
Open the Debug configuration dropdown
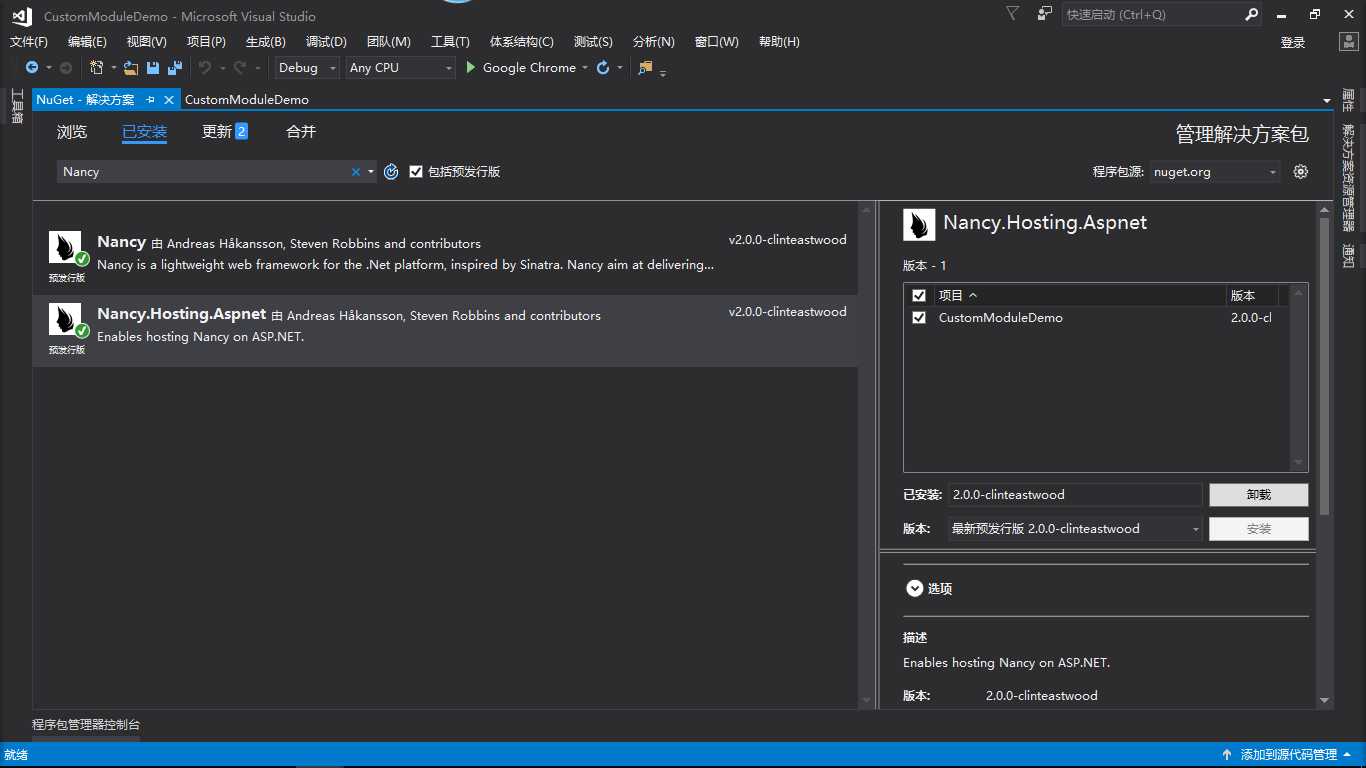[308, 68]
